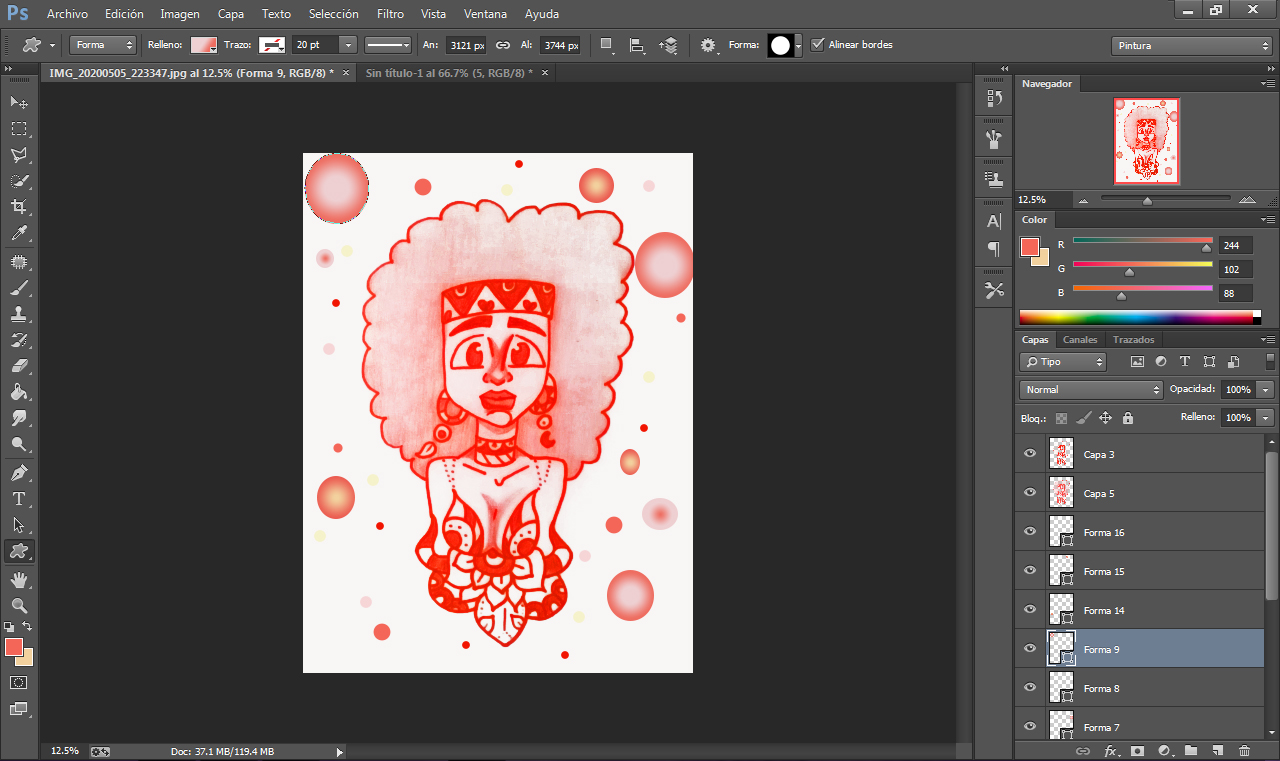Select the Polygonal Lasso tool
Viewport: 1280px width, 761px height.
tap(19, 155)
